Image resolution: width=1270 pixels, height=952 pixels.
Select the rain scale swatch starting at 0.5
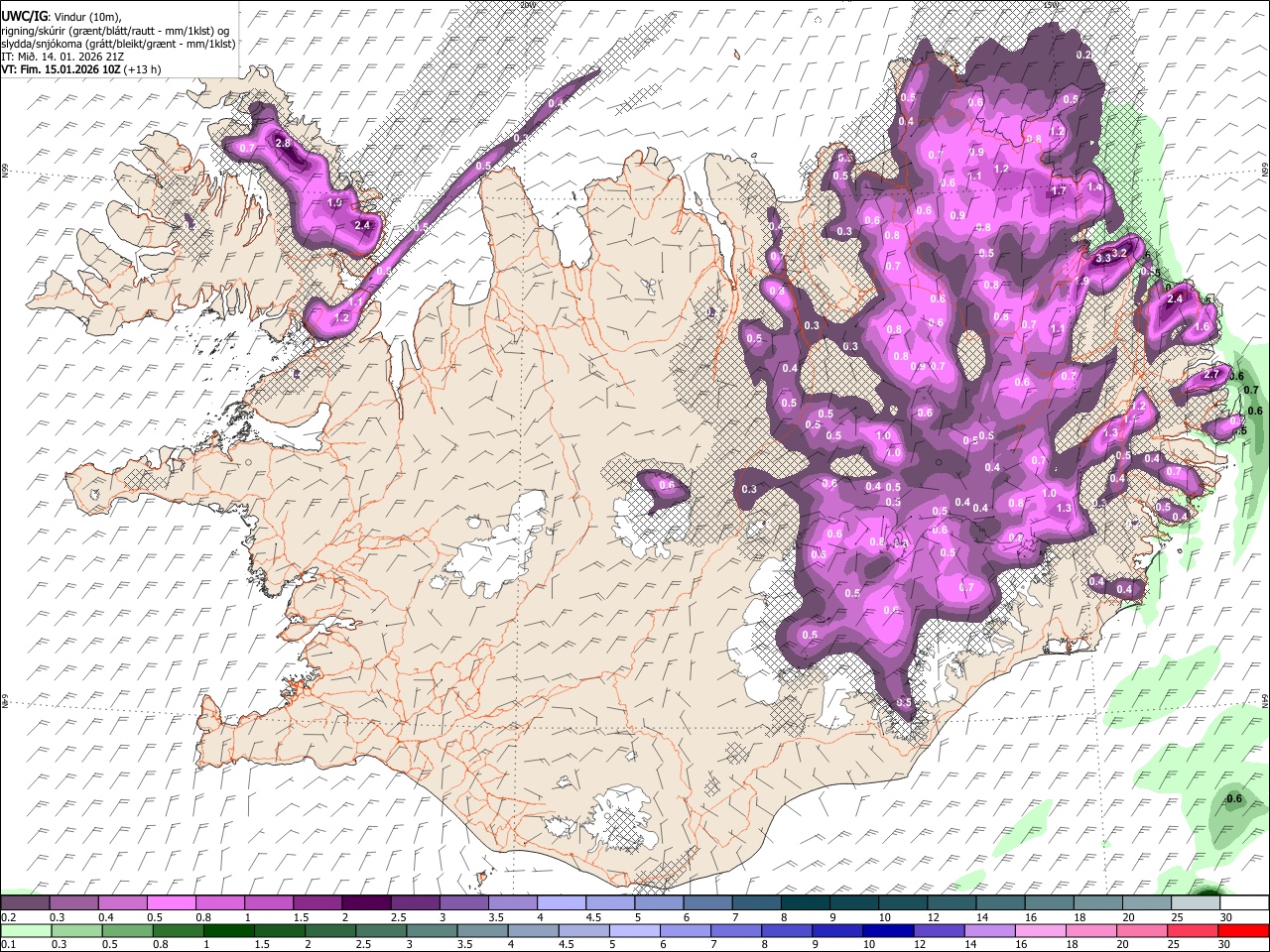click(127, 930)
